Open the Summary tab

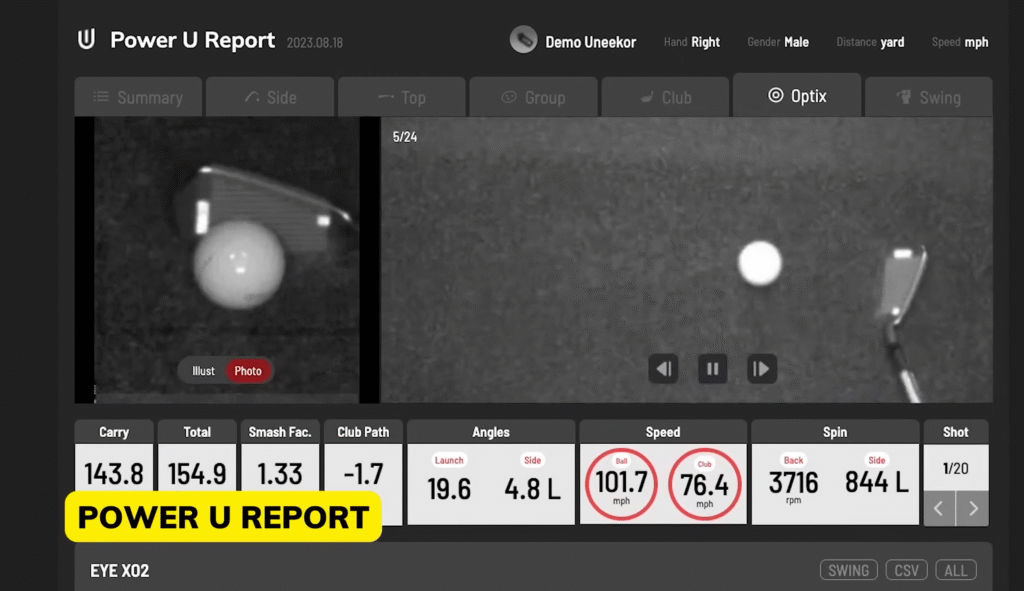[138, 98]
